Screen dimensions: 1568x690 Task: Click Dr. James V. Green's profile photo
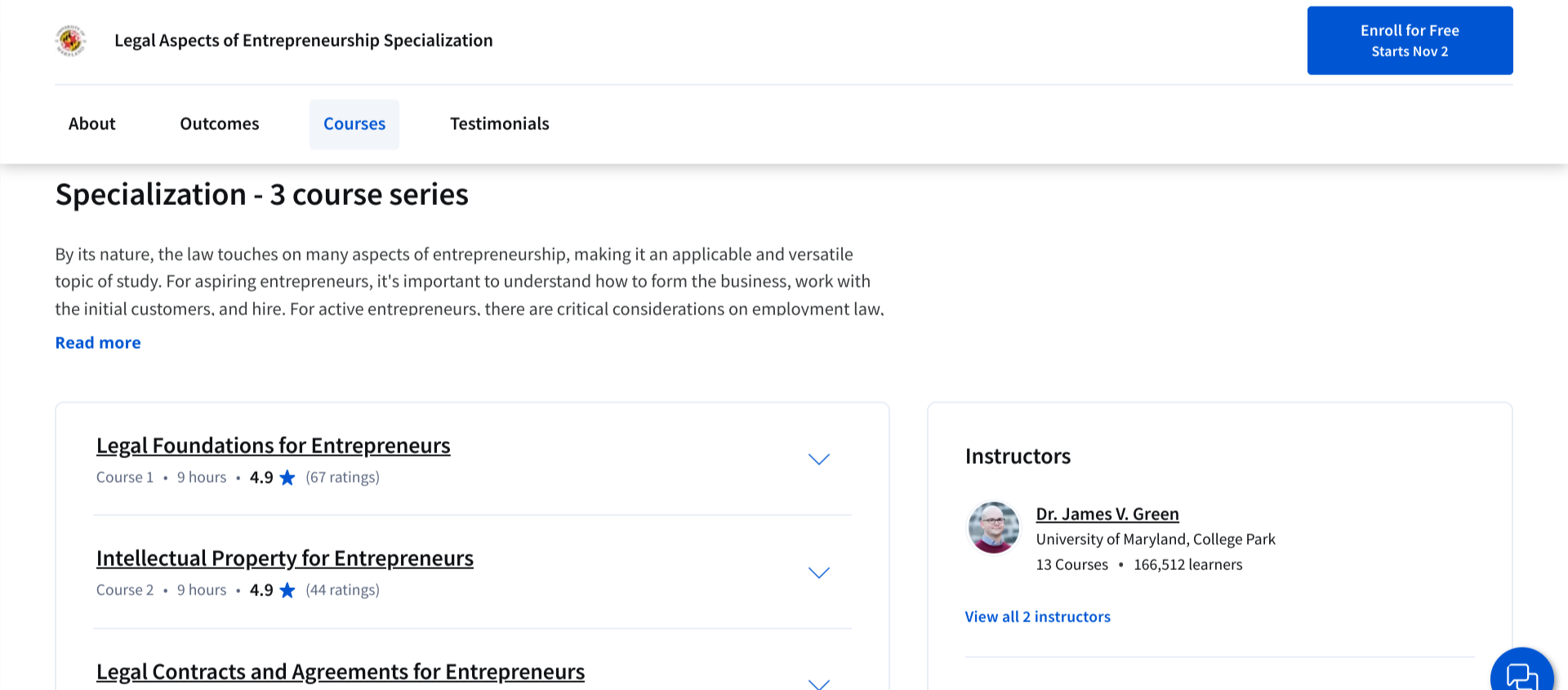pos(993,528)
